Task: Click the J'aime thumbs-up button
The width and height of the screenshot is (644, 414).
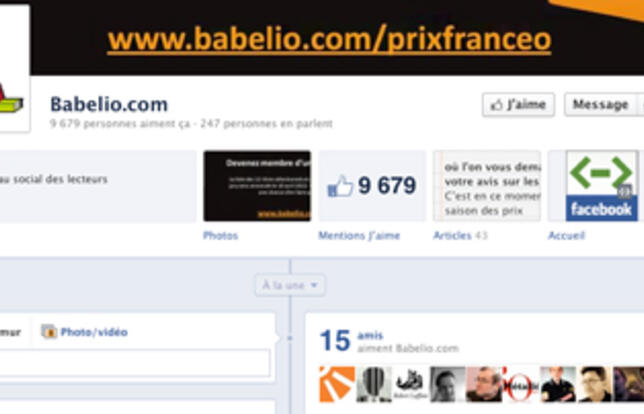Action: point(518,105)
